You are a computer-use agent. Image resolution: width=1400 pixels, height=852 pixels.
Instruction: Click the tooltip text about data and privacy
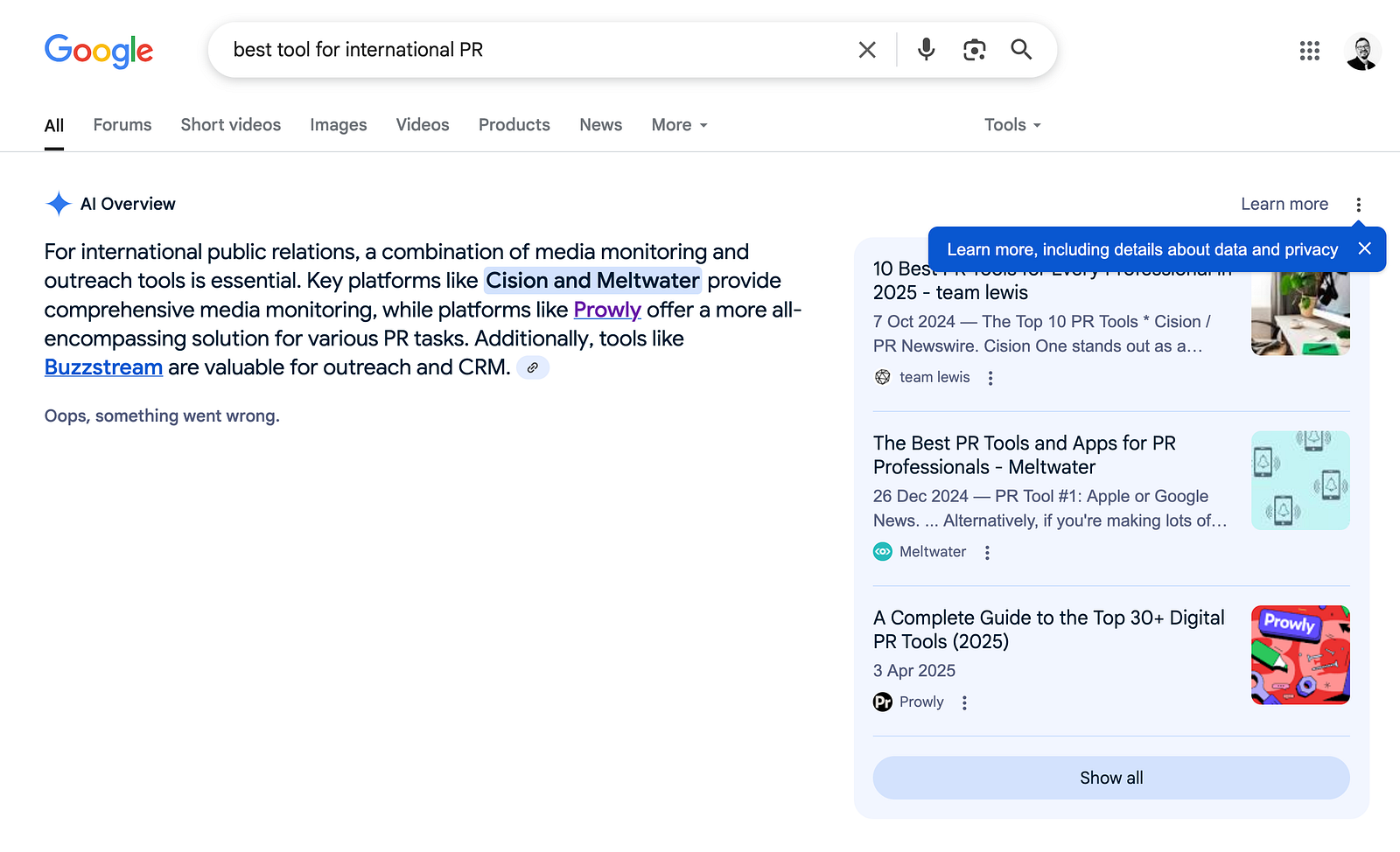(1143, 249)
